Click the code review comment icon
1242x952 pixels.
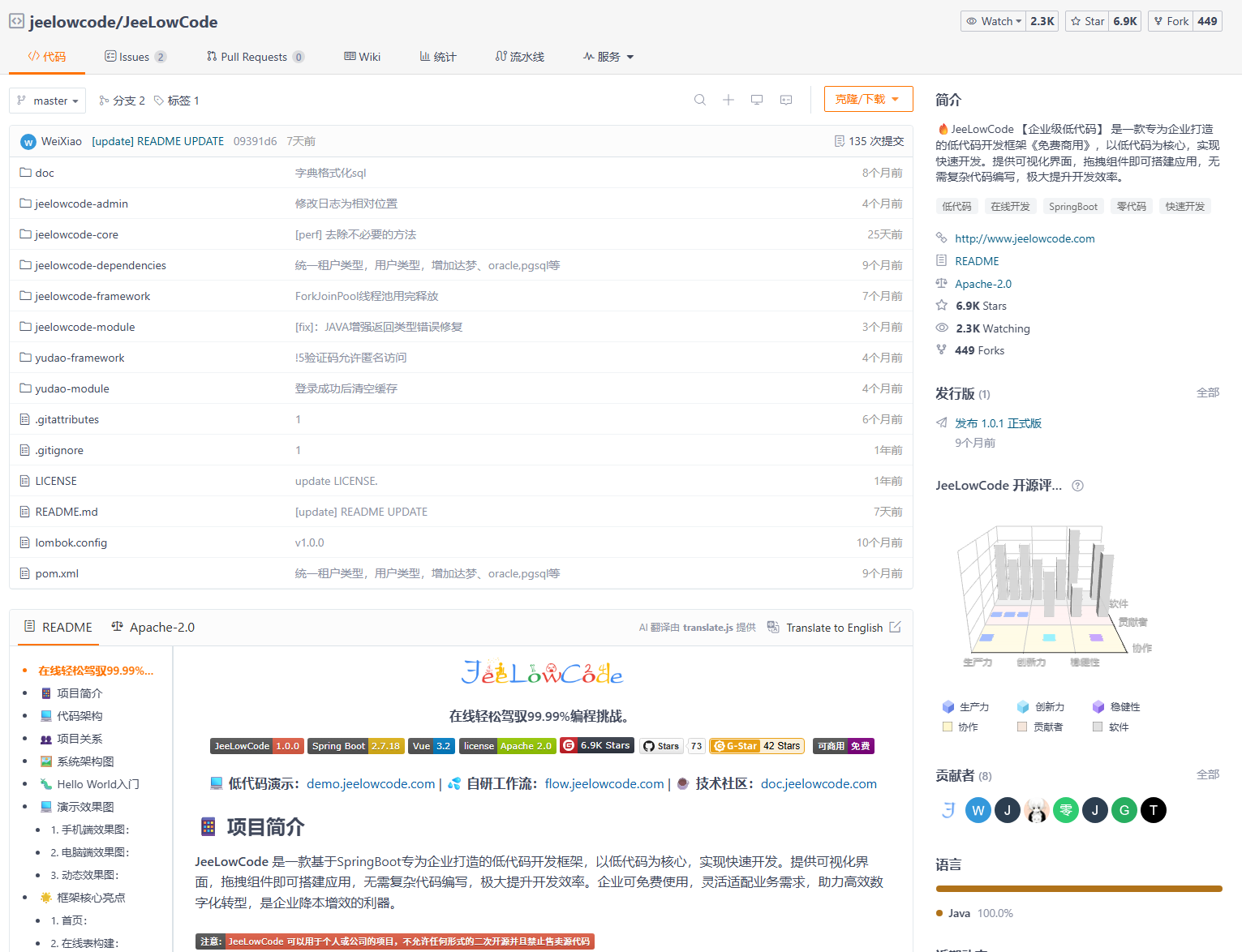[x=785, y=99]
